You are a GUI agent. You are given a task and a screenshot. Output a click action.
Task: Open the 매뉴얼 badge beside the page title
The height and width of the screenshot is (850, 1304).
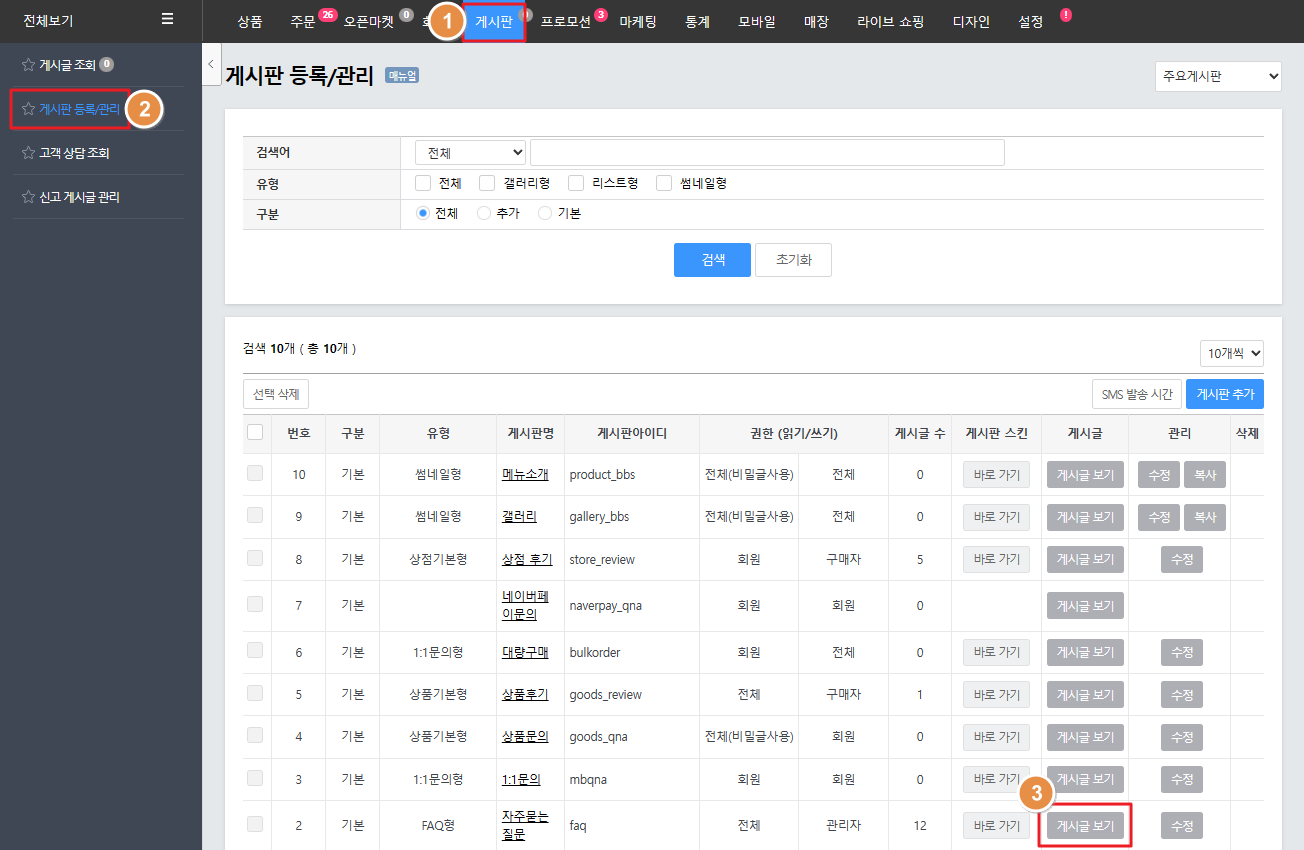click(x=402, y=75)
